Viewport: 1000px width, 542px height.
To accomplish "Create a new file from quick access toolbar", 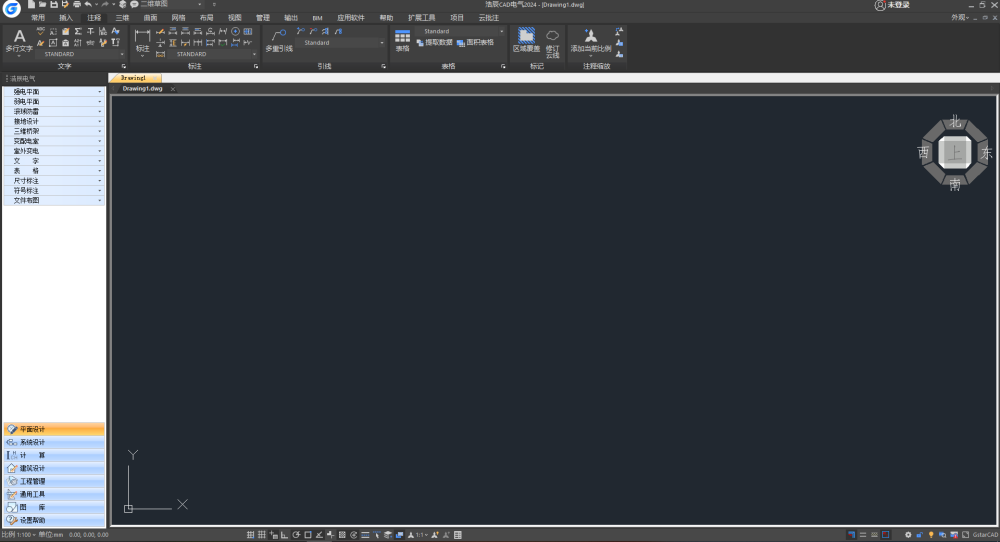I will click(31, 4).
